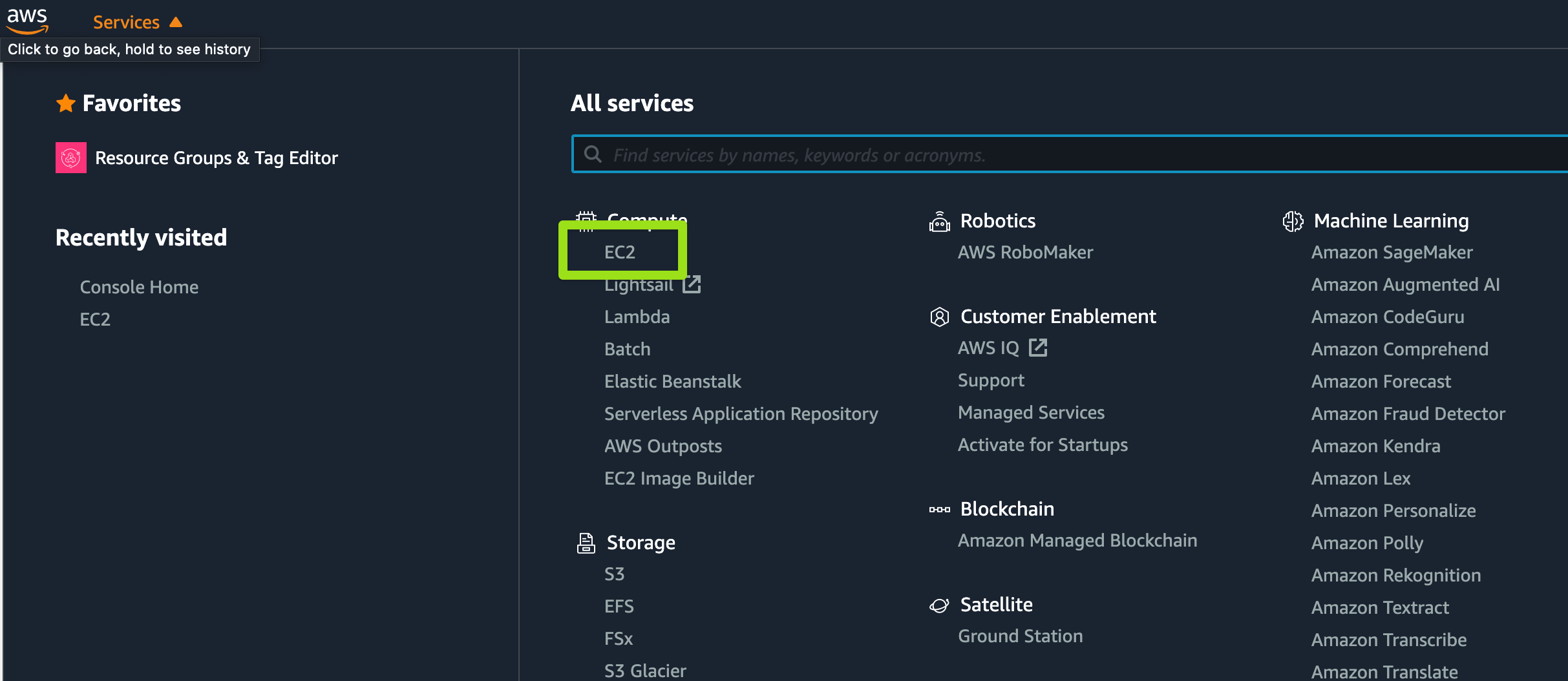Click the Favorites star icon

click(66, 103)
